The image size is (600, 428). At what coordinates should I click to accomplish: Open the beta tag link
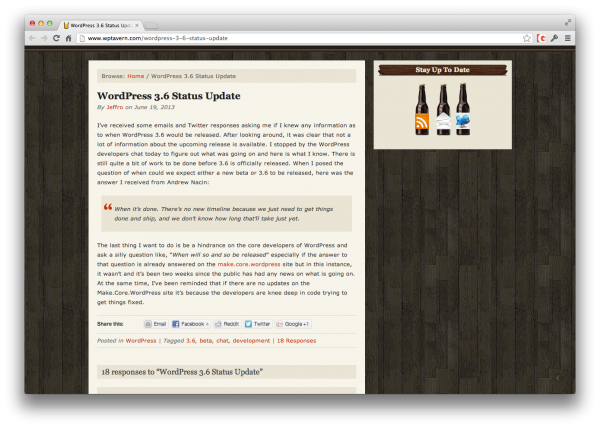click(205, 340)
